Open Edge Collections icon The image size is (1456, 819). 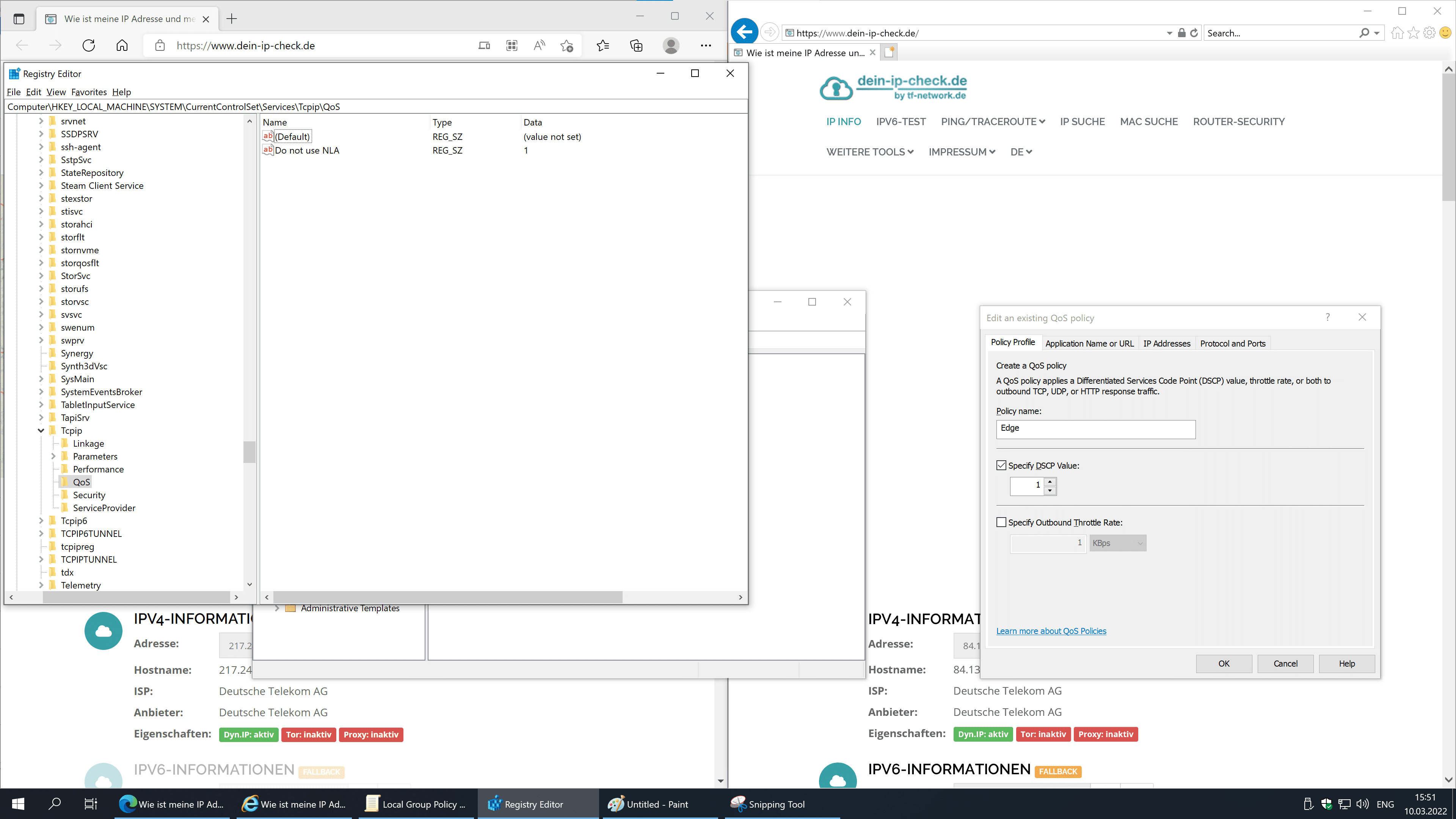click(637, 46)
